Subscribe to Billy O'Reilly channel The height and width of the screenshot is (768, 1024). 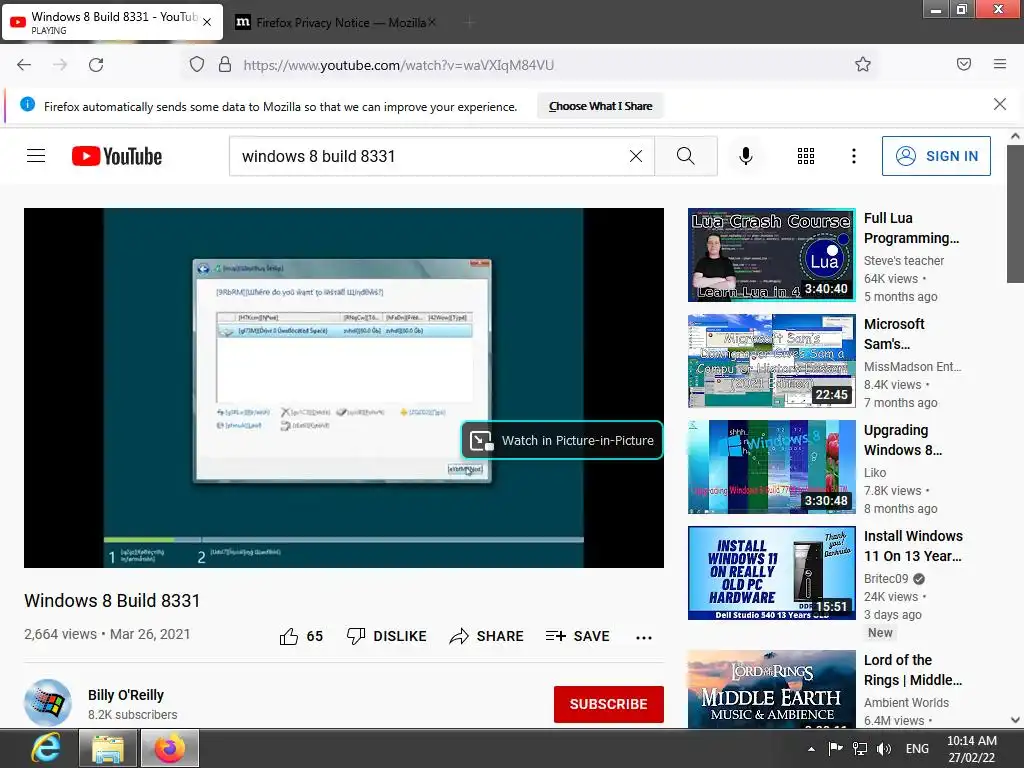click(x=609, y=704)
